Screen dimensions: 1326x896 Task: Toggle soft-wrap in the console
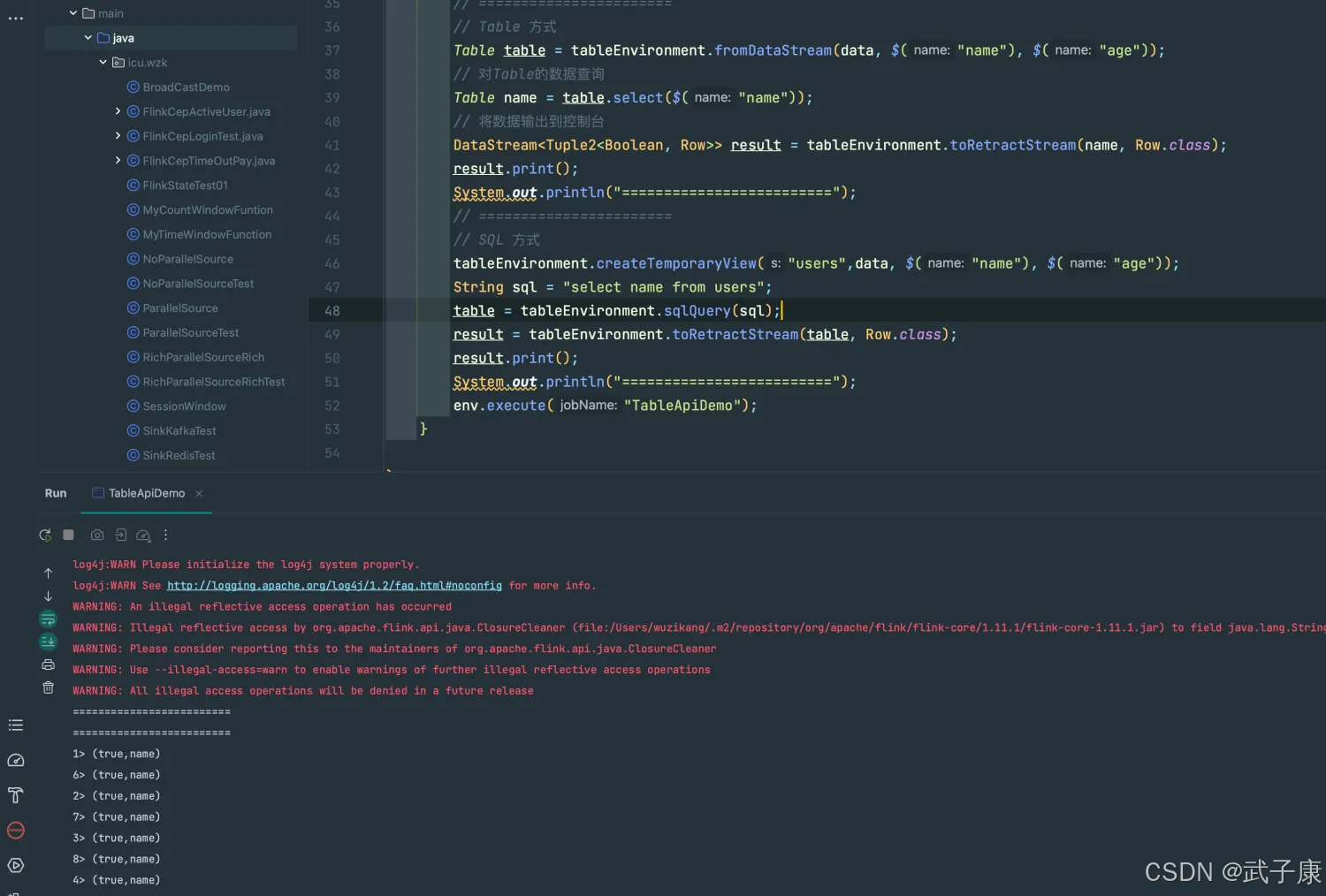point(49,619)
